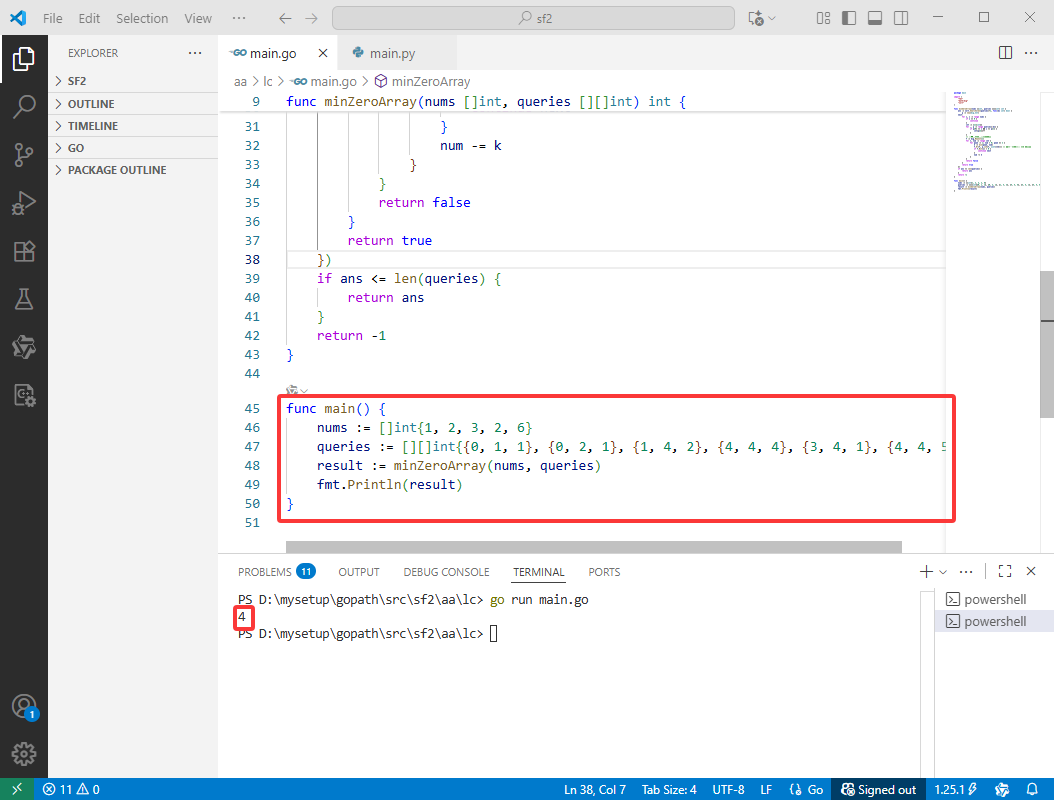Maximize the terminal panel size
Viewport: 1054px width, 800px height.
pyautogui.click(x=1004, y=571)
